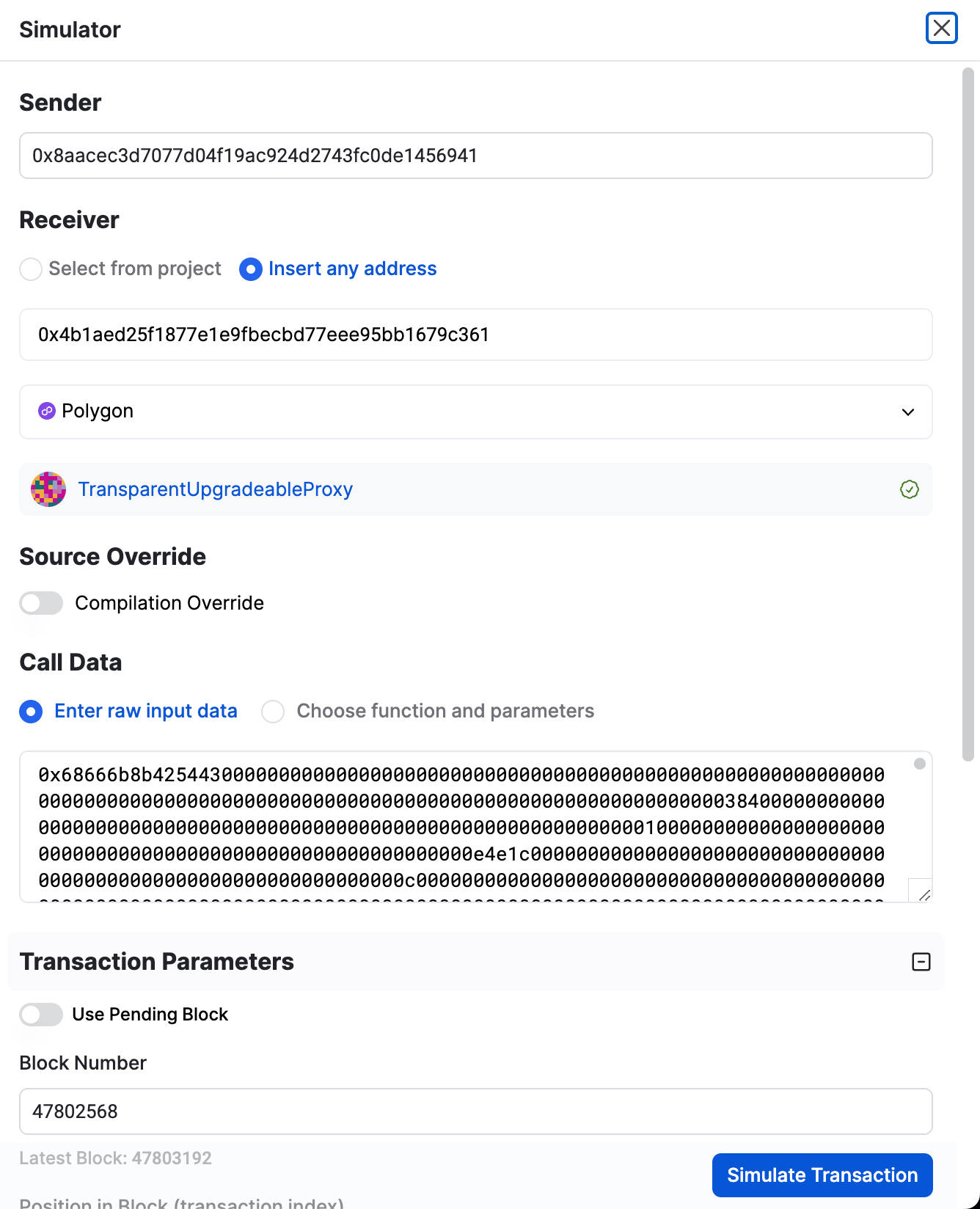The height and width of the screenshot is (1209, 980).
Task: Click the gray dot in call data box
Action: 919,764
